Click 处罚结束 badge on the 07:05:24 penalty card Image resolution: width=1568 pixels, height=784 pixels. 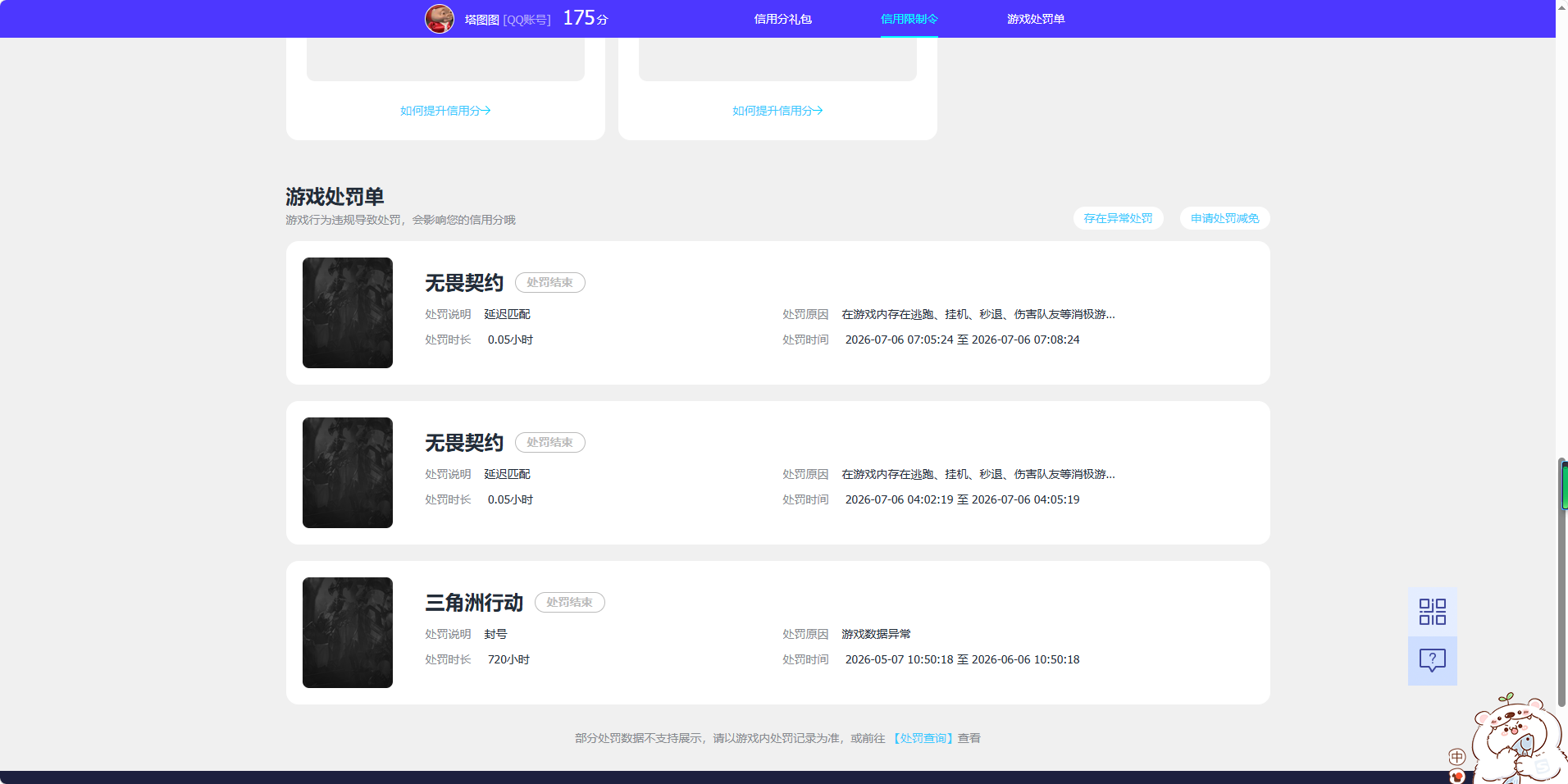pyautogui.click(x=549, y=282)
